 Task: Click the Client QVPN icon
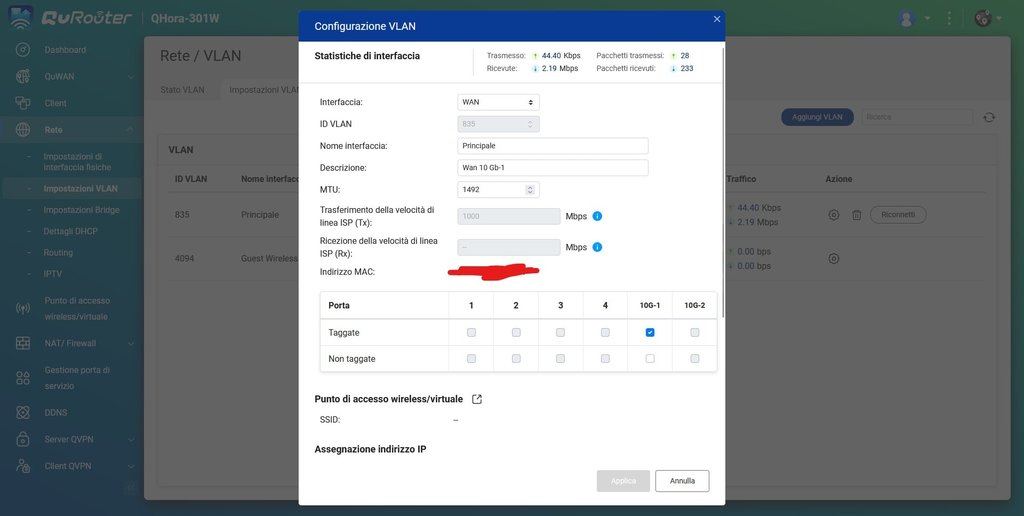[x=23, y=466]
